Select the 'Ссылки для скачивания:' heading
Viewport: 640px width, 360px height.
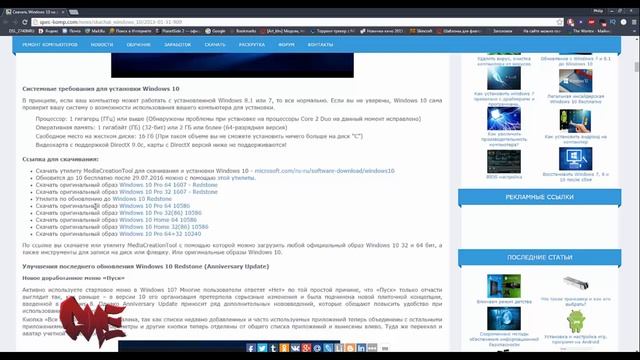60,159
